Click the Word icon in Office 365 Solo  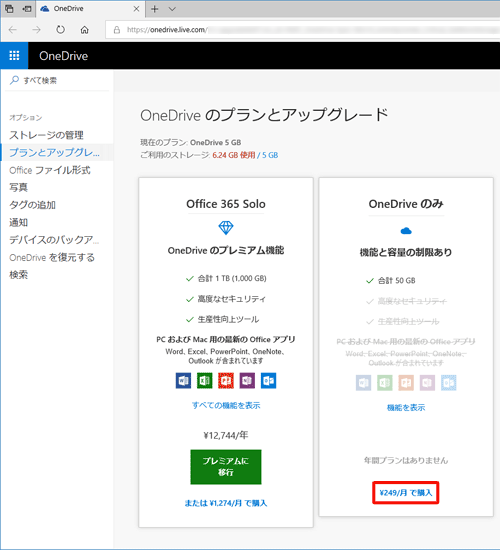point(183,381)
